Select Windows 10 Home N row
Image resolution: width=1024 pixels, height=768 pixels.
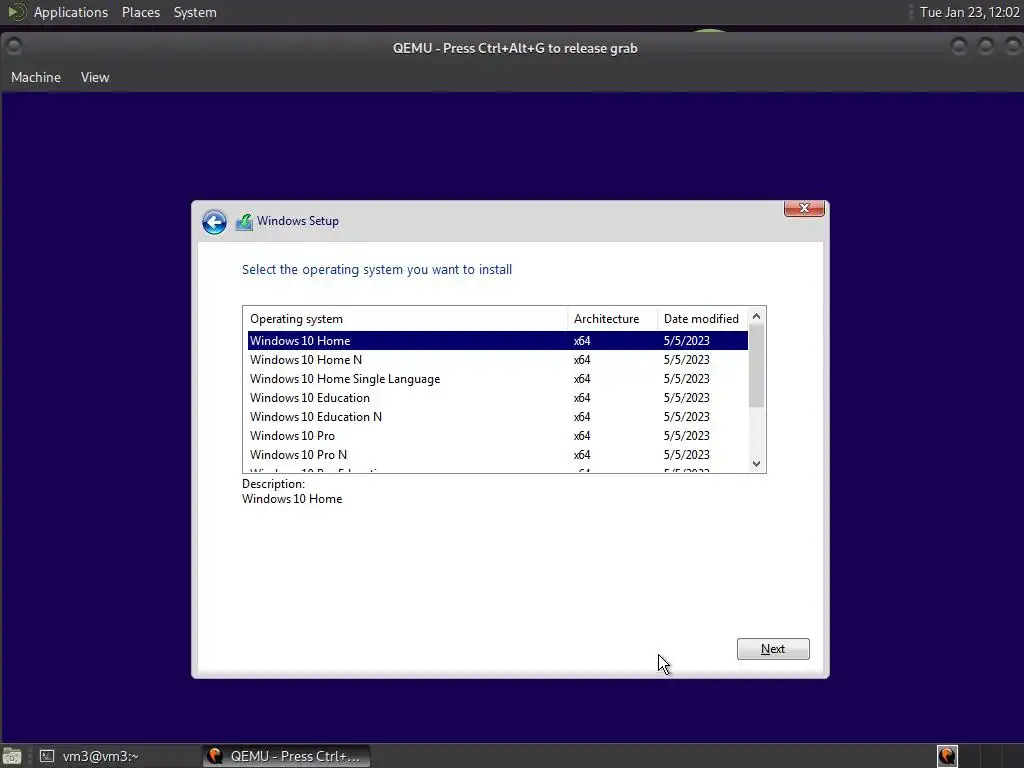click(x=498, y=359)
